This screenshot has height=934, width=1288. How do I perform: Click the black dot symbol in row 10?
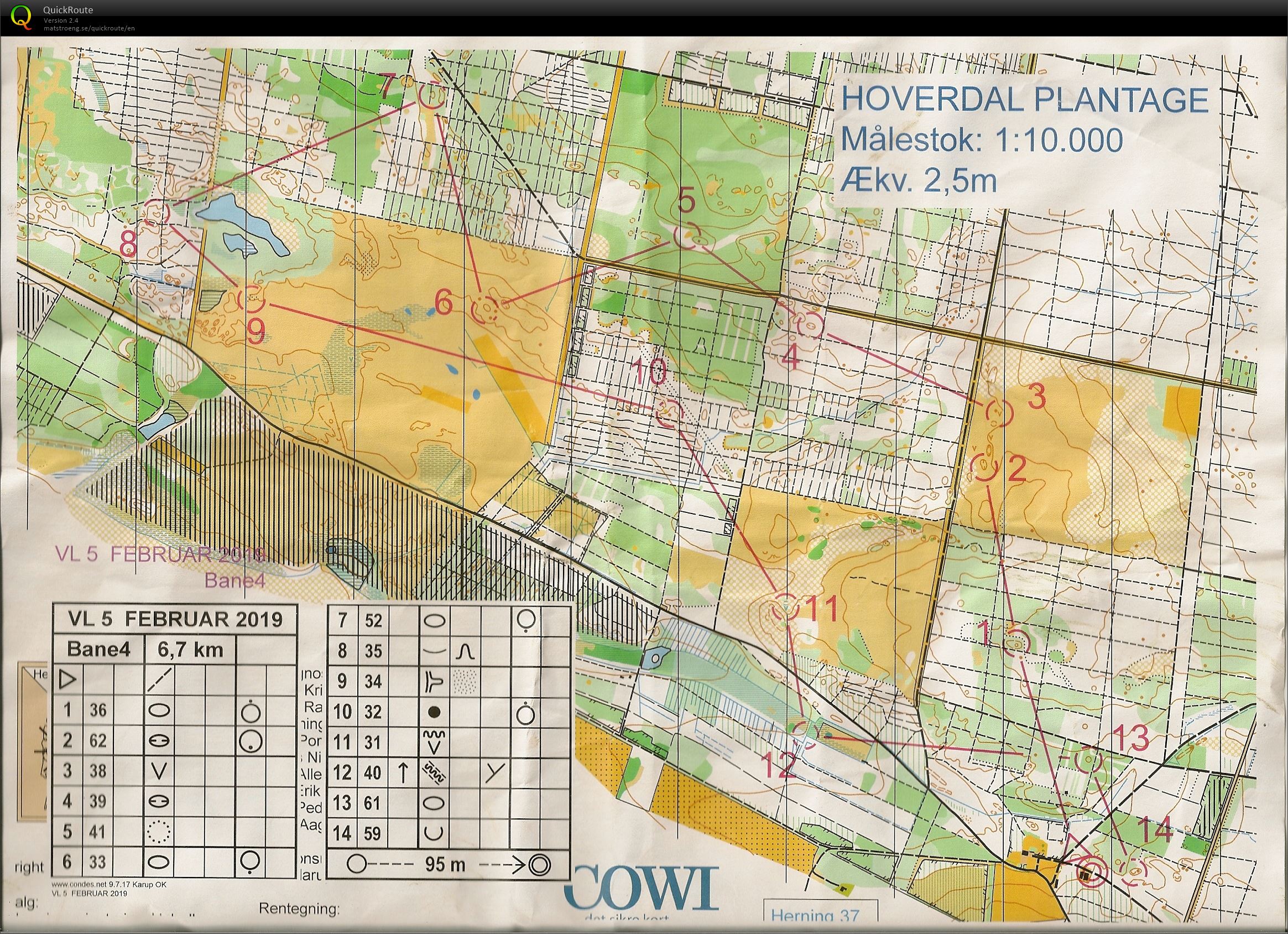tap(434, 712)
